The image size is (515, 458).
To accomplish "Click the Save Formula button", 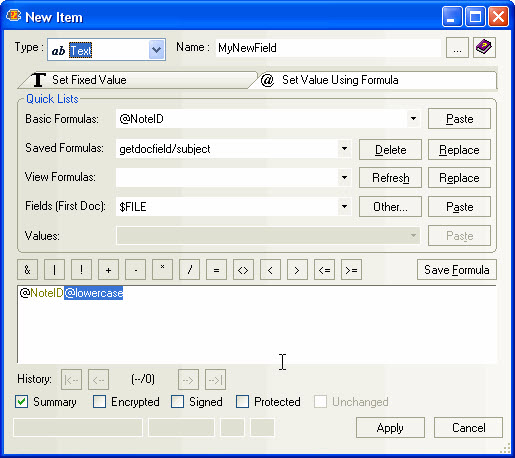I will click(457, 270).
